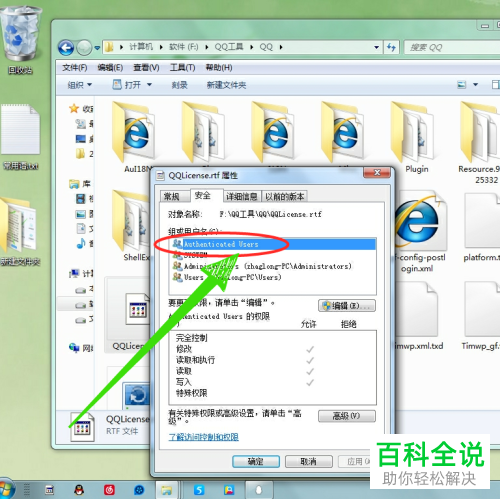Select the platform file icon

[x=482, y=227]
